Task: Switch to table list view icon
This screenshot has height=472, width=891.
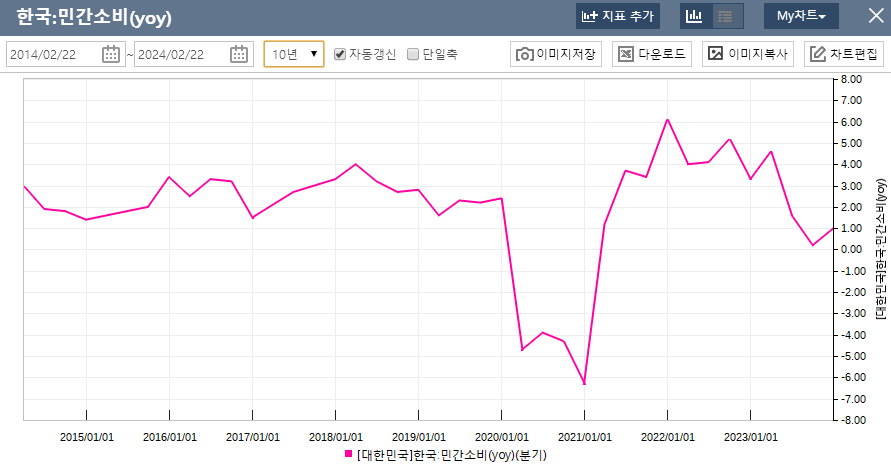Action: coord(727,16)
